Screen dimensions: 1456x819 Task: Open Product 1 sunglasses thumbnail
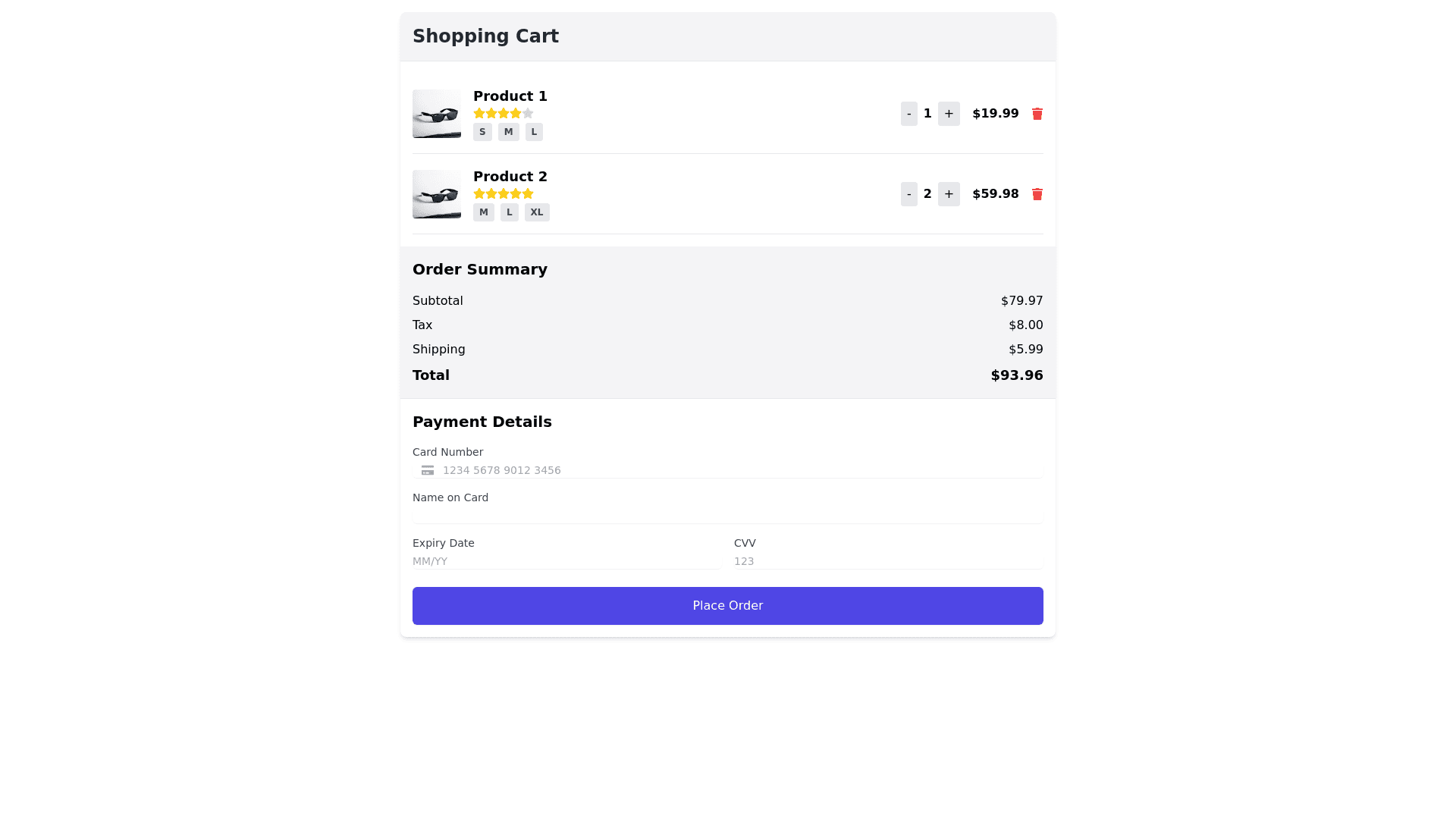[437, 114]
